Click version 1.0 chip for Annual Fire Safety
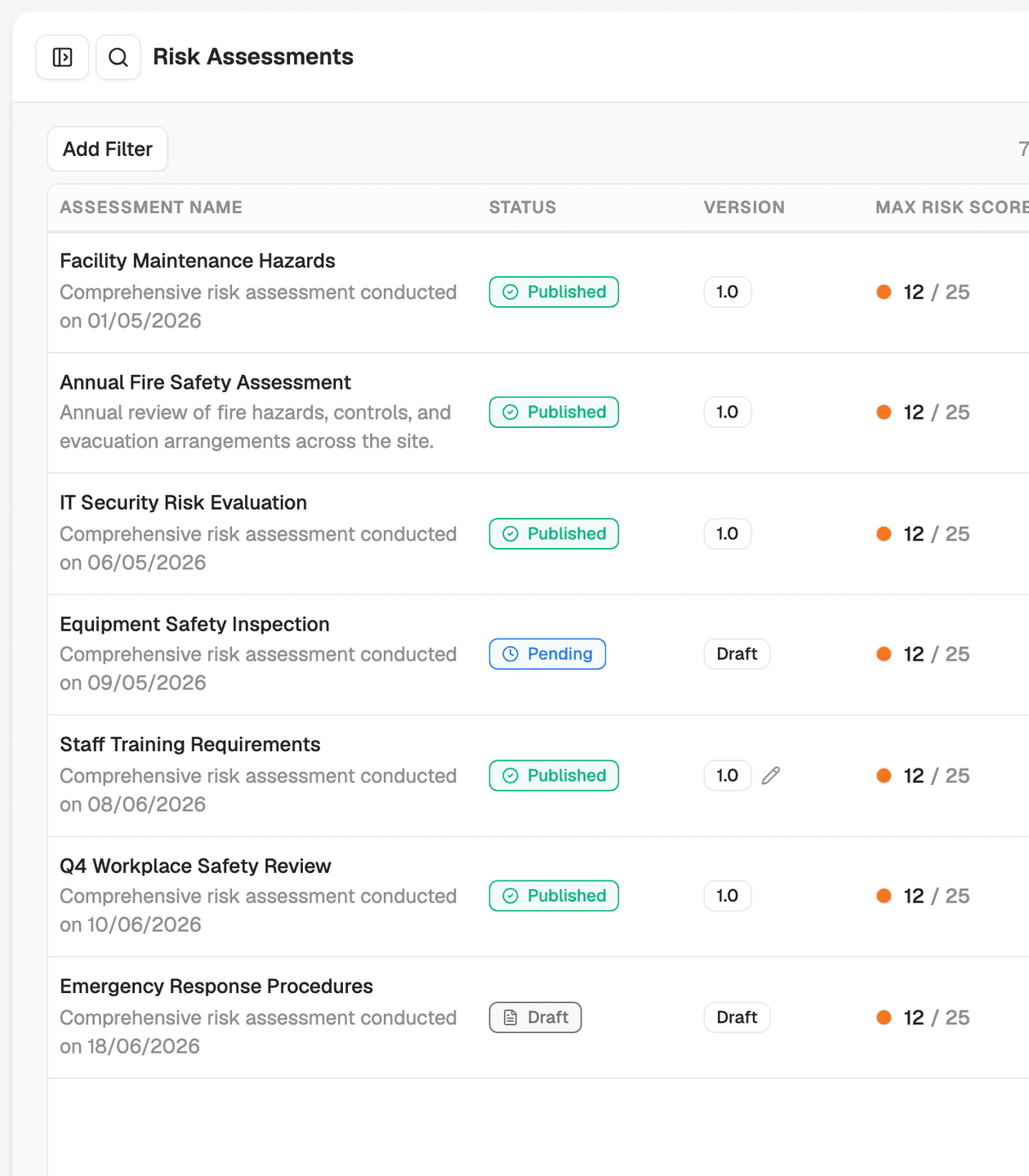 [728, 412]
